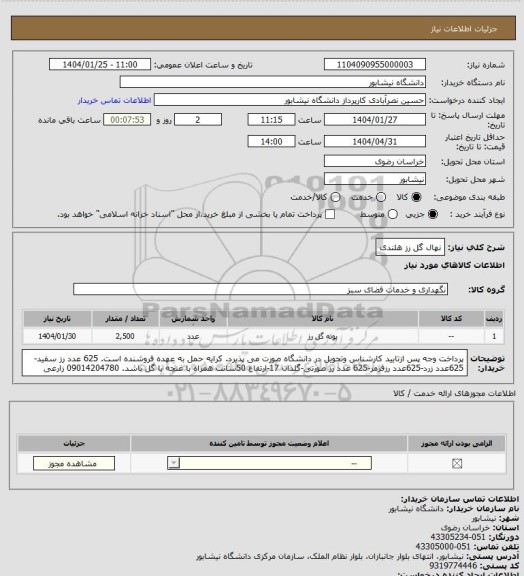Click the جزئیات column header in permits table
This screenshot has height=576, width=524.
click(x=74, y=443)
